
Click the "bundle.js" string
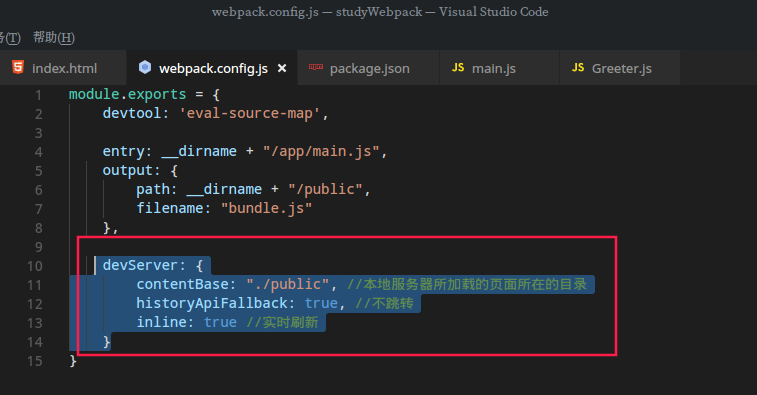click(x=266, y=208)
